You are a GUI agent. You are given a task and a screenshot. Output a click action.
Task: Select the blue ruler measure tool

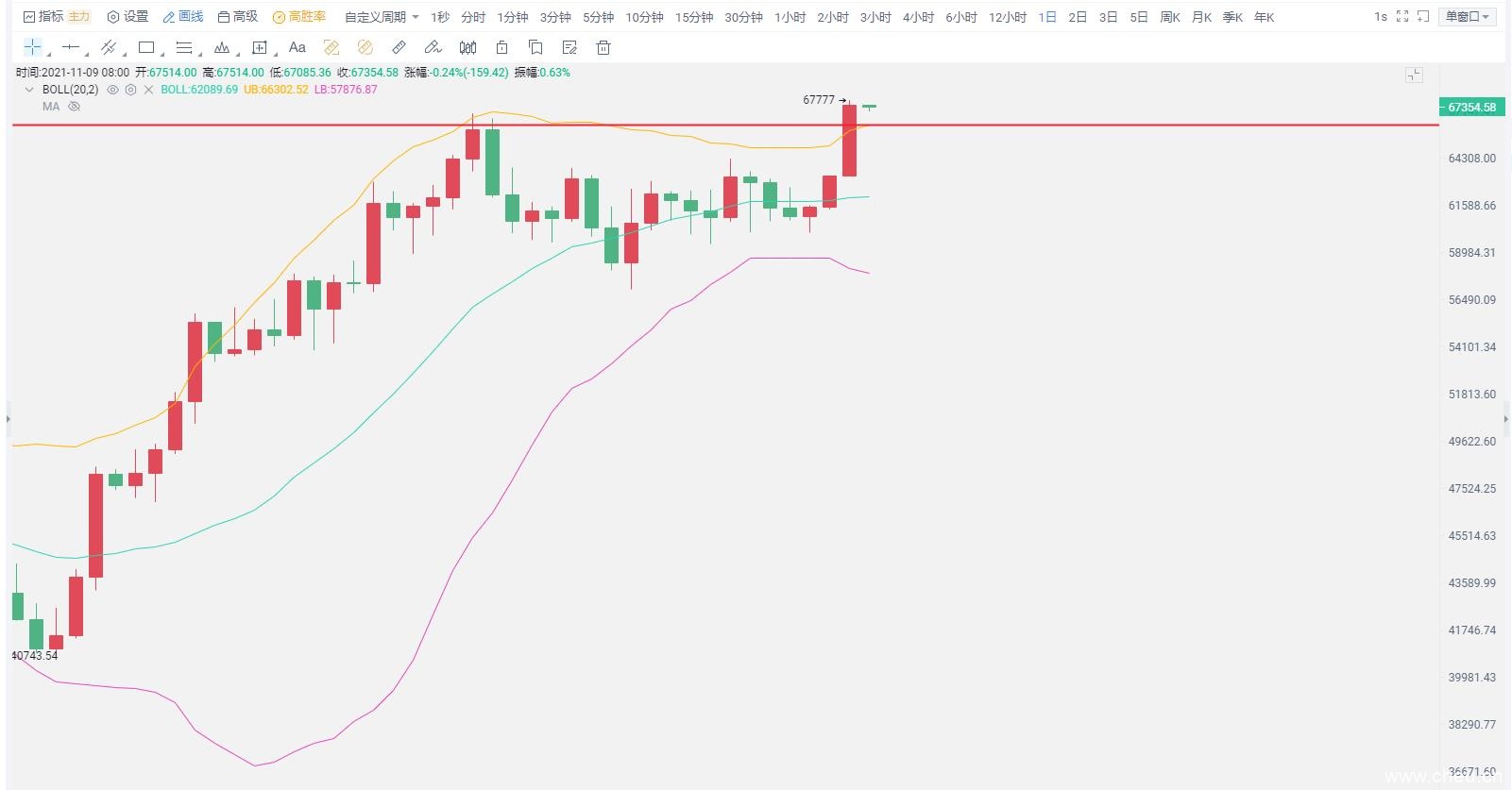[399, 47]
